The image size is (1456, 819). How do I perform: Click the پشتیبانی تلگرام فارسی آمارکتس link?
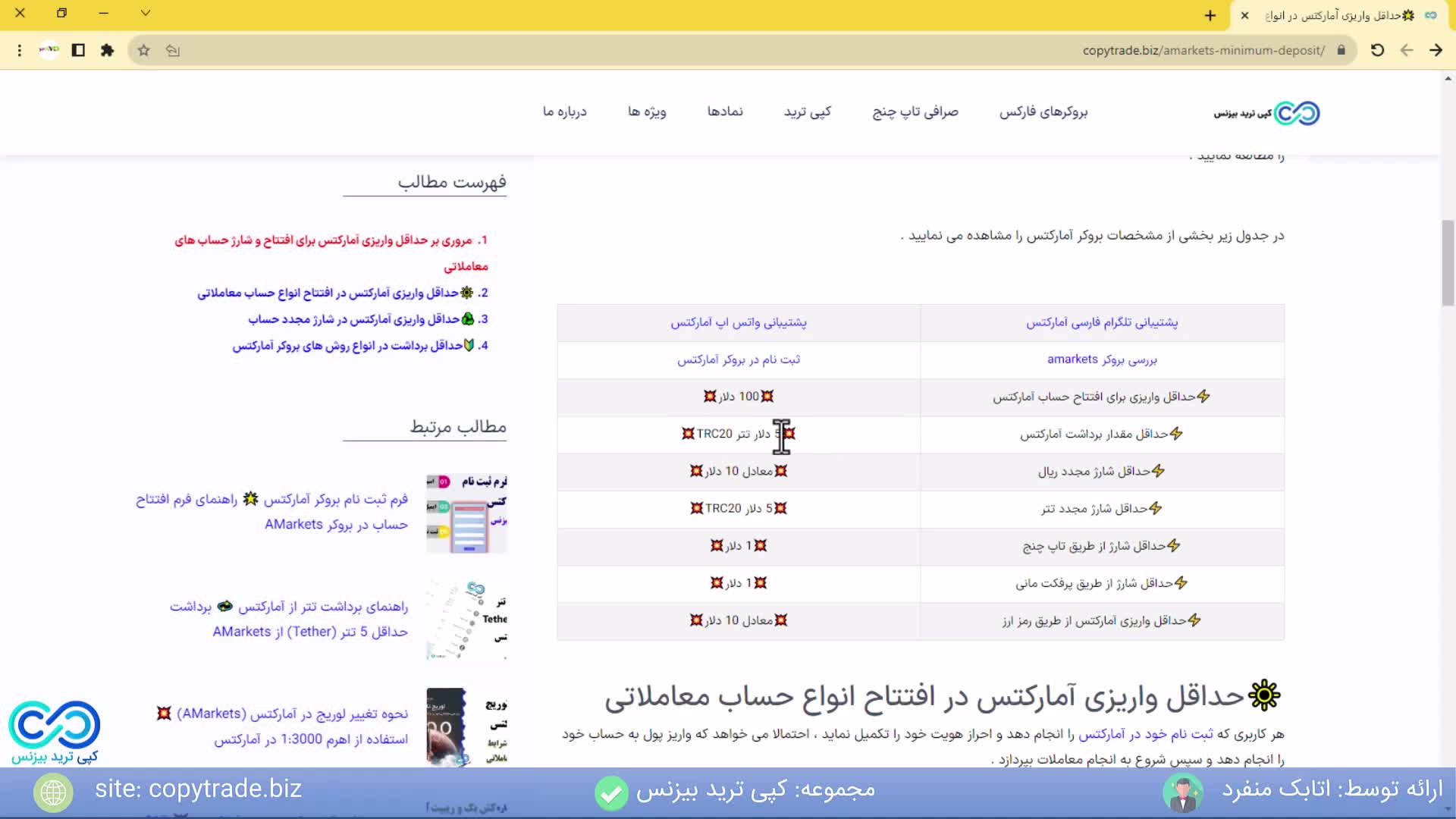tap(1101, 322)
